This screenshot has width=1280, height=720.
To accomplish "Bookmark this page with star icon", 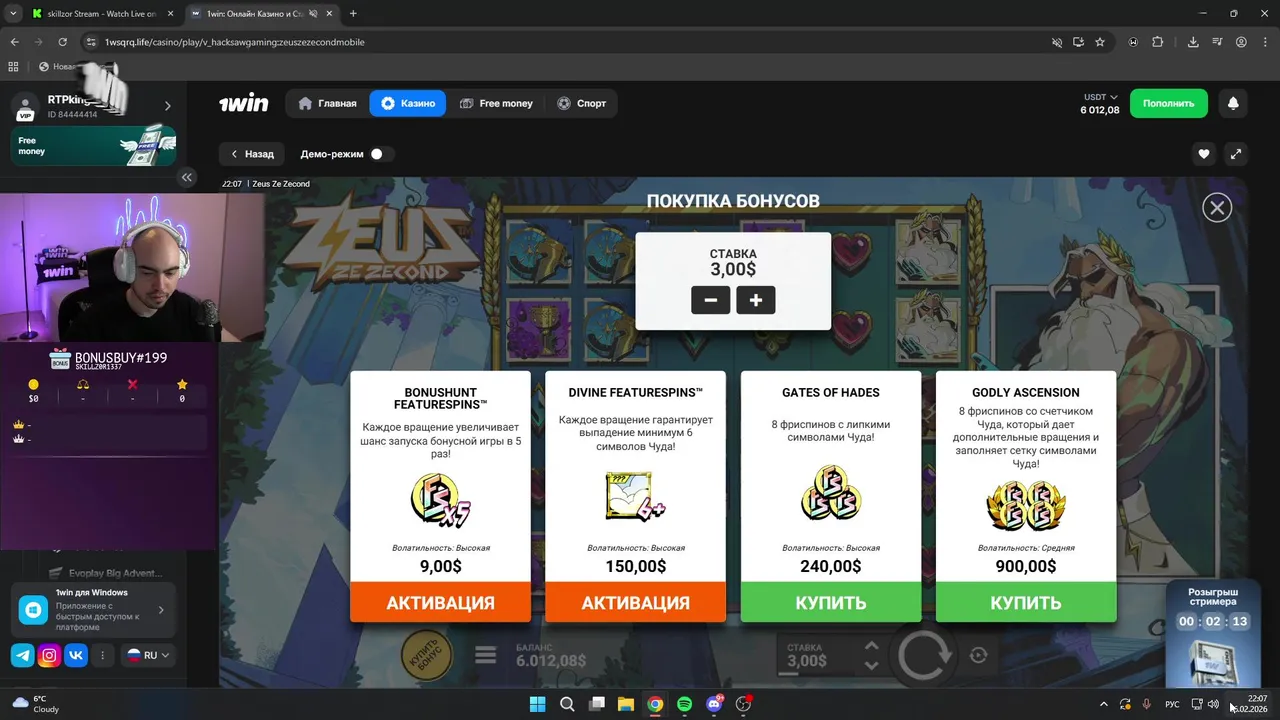I will point(1100,42).
